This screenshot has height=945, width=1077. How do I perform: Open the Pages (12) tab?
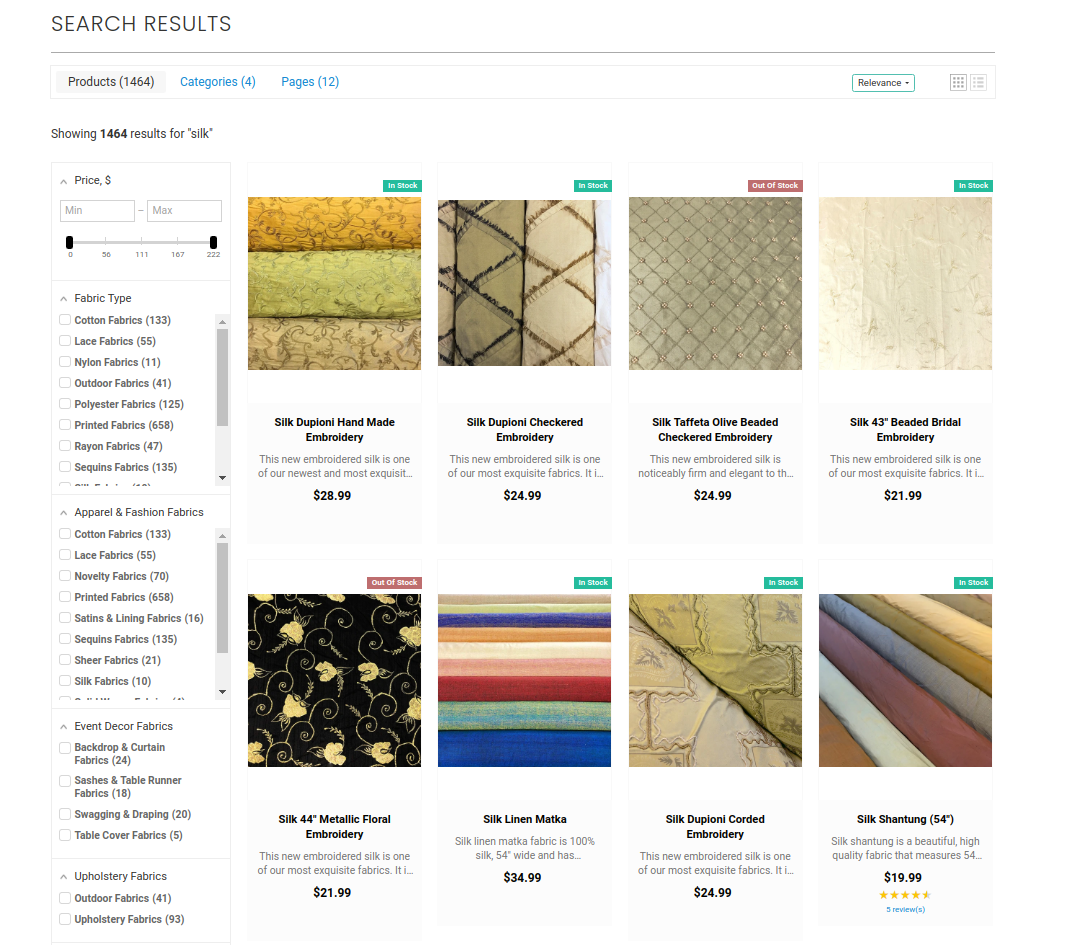[x=310, y=82]
